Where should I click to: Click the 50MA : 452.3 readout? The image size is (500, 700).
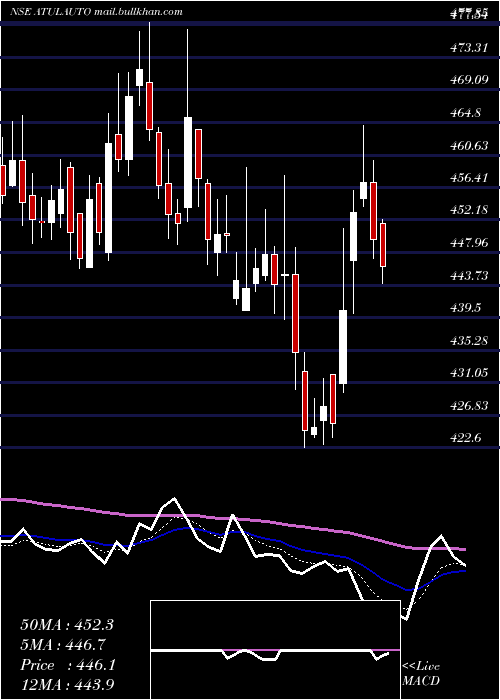click(67, 625)
